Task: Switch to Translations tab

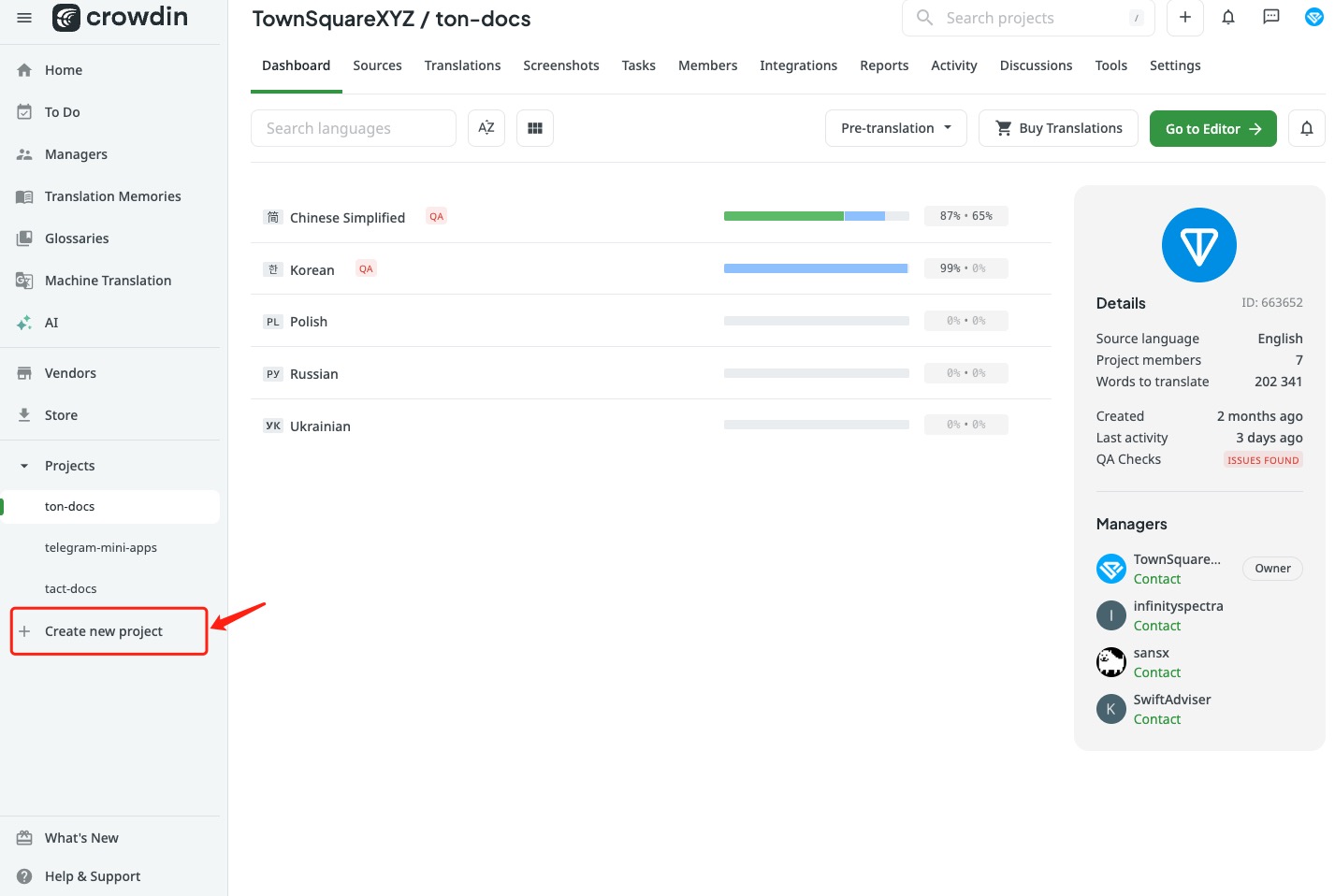Action: coord(462,65)
